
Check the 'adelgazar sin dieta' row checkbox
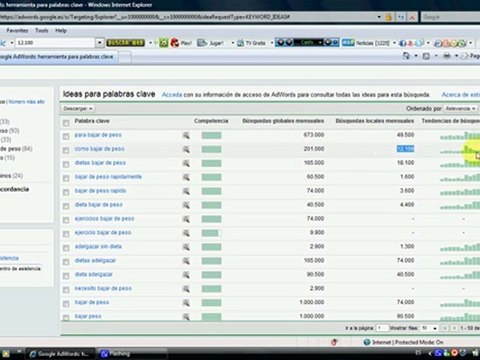point(66,248)
